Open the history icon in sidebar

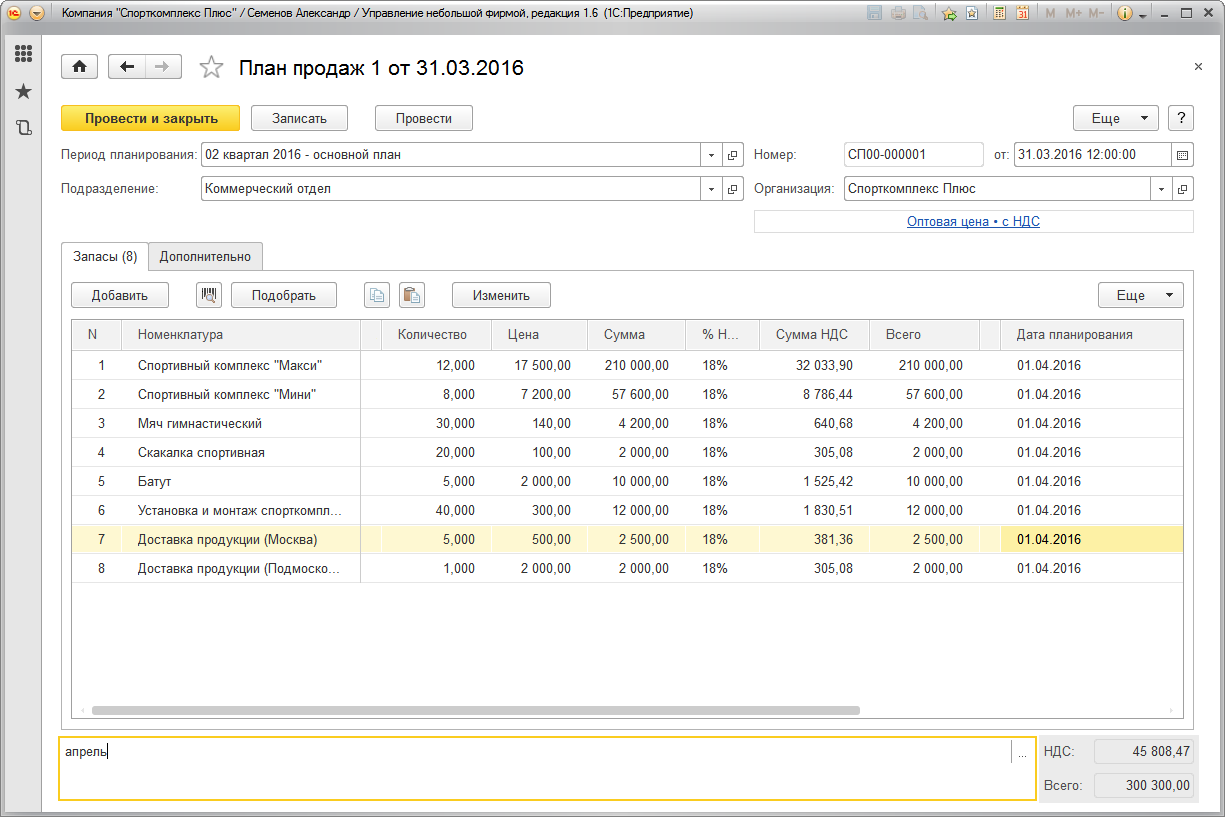coord(23,128)
